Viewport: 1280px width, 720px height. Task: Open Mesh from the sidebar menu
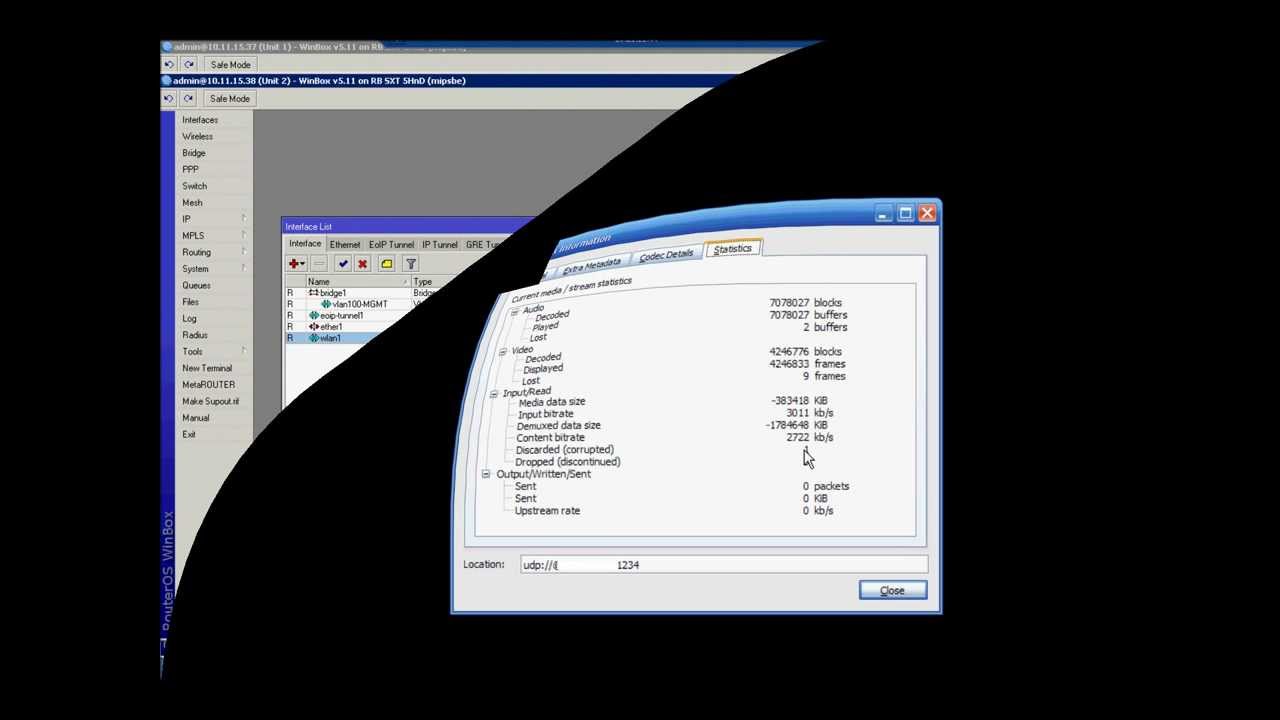click(192, 203)
